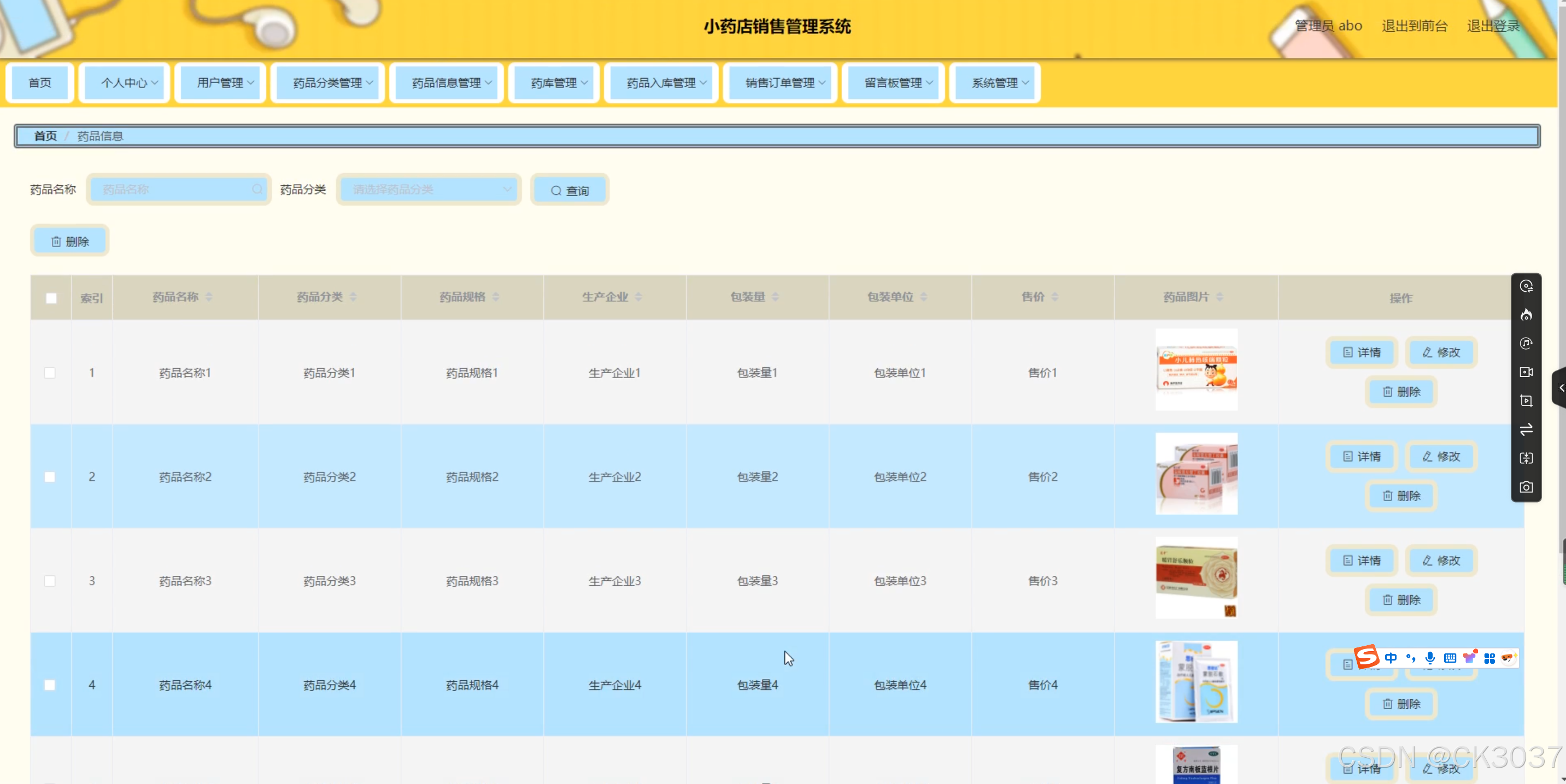Click the music note icon in side toolbar
This screenshot has width=1566, height=784.
point(1526,344)
